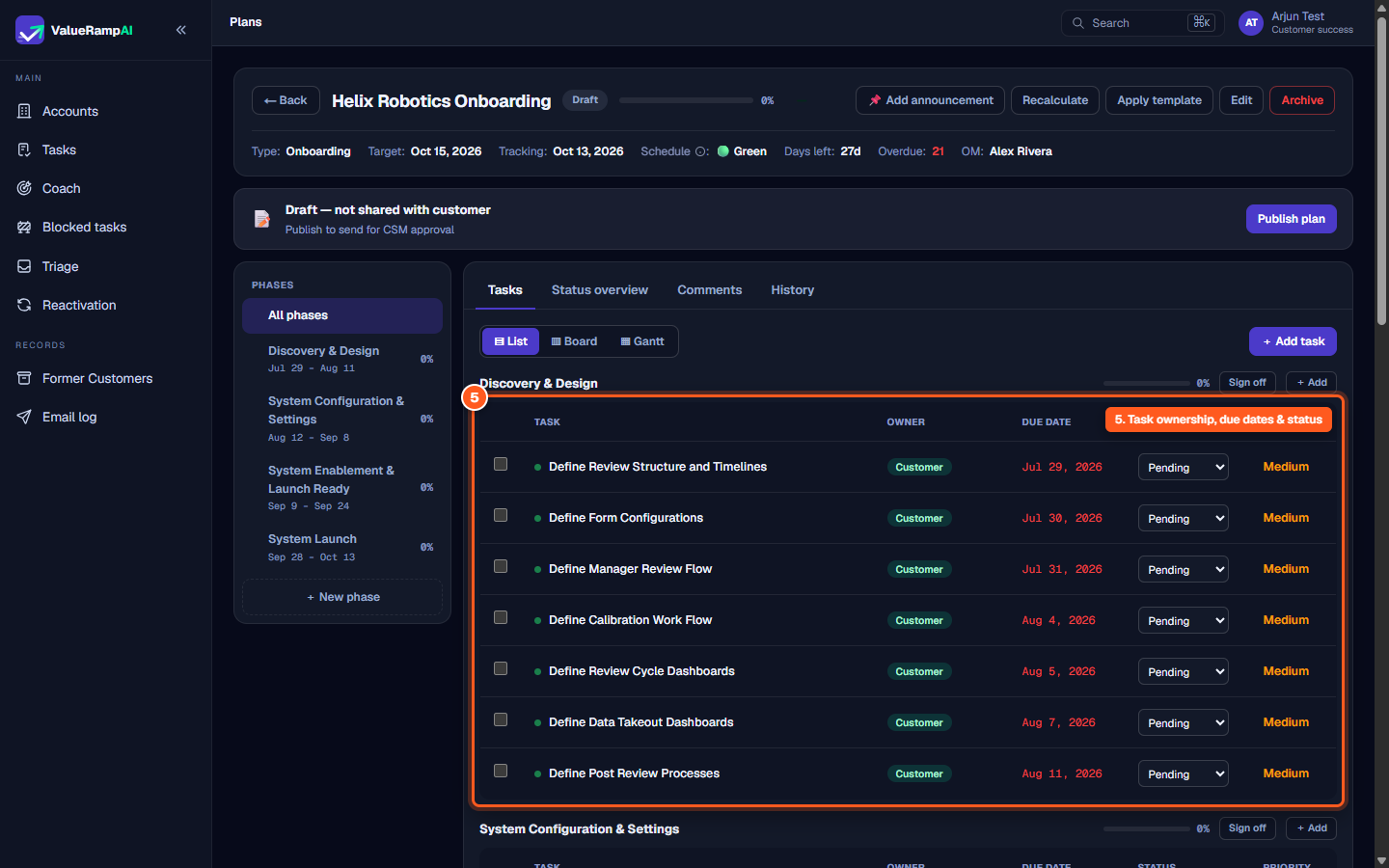Open status dropdown for Define Review Cycle Dashboards

pyautogui.click(x=1184, y=672)
